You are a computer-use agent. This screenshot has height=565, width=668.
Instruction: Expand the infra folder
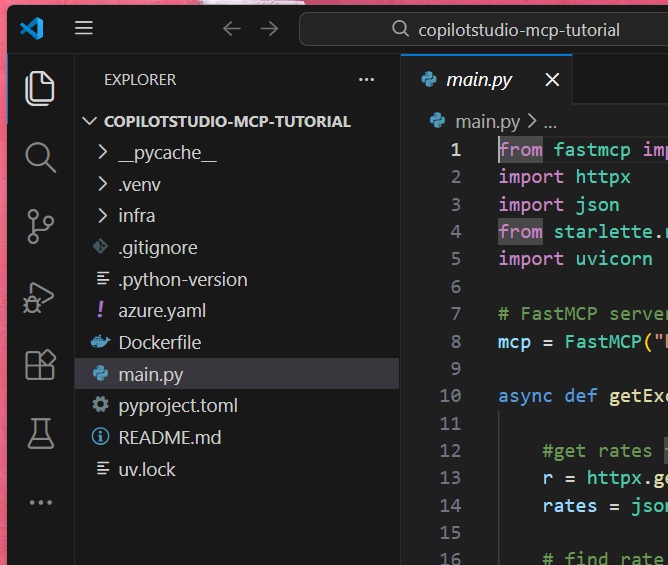coord(136,216)
